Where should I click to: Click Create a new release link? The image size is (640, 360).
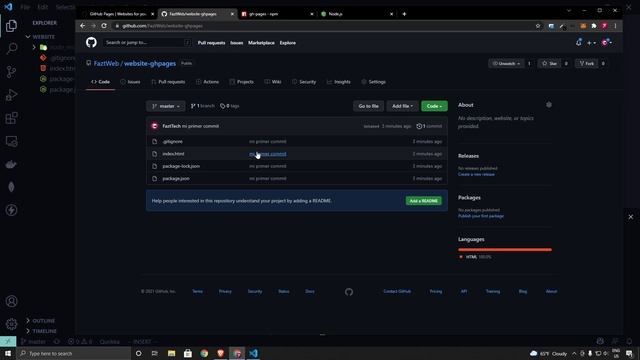tap(476, 174)
